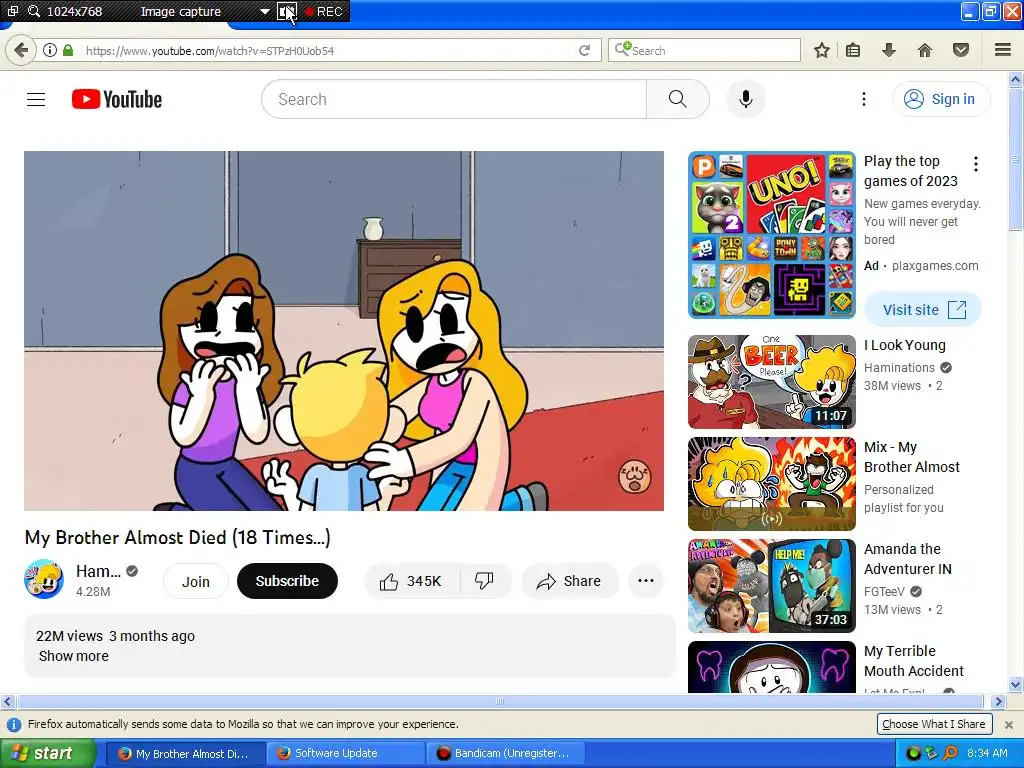
Task: Open the Haminations channel avatar
Action: 44,579
